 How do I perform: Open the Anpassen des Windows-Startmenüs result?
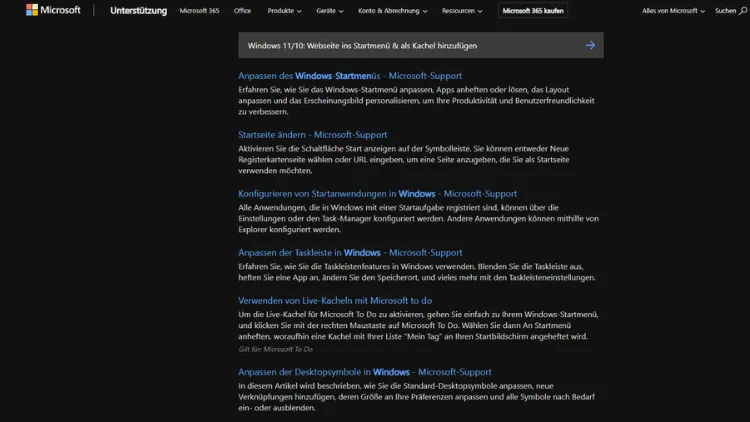click(350, 76)
